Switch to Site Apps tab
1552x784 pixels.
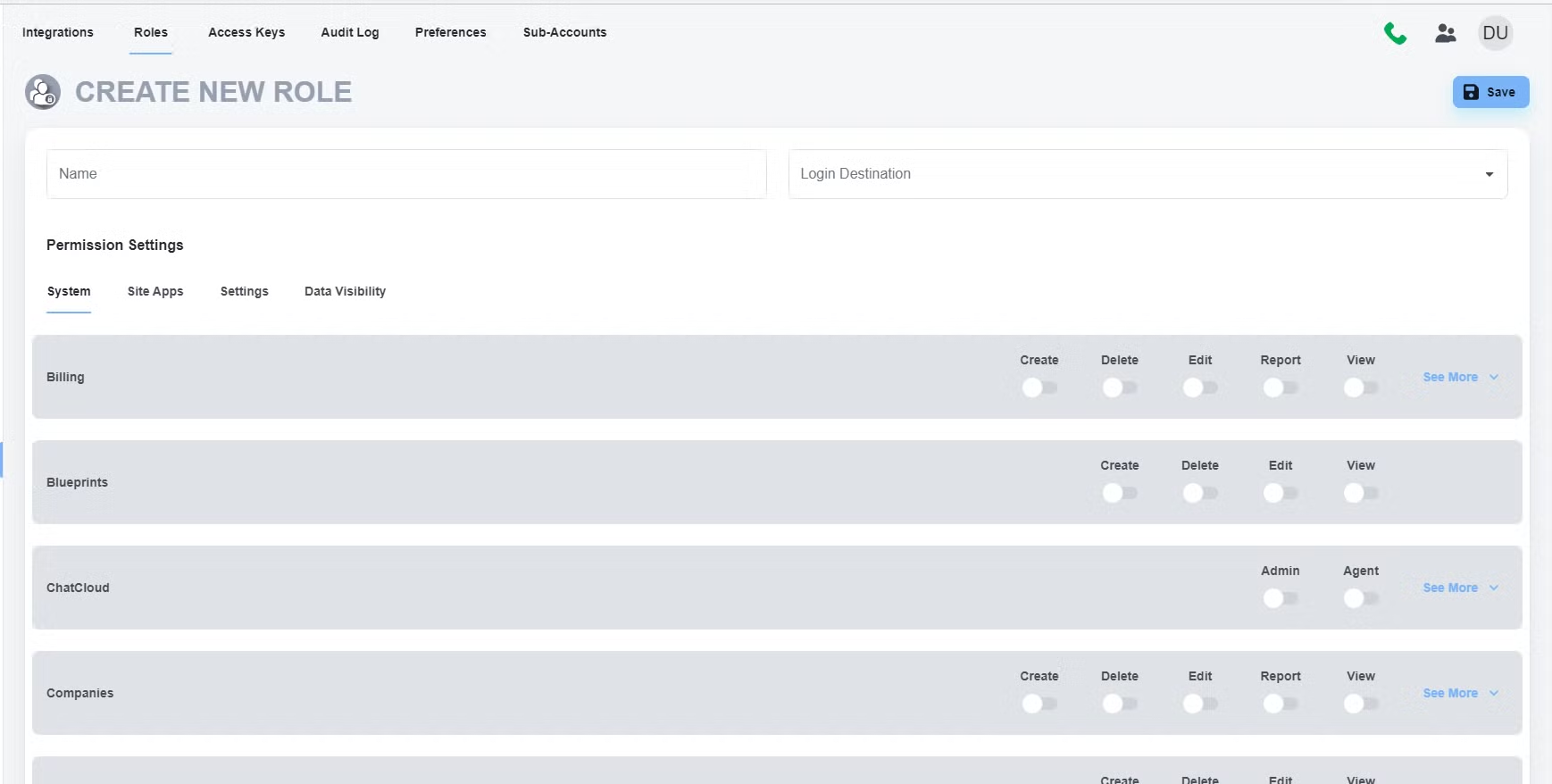[x=155, y=291]
